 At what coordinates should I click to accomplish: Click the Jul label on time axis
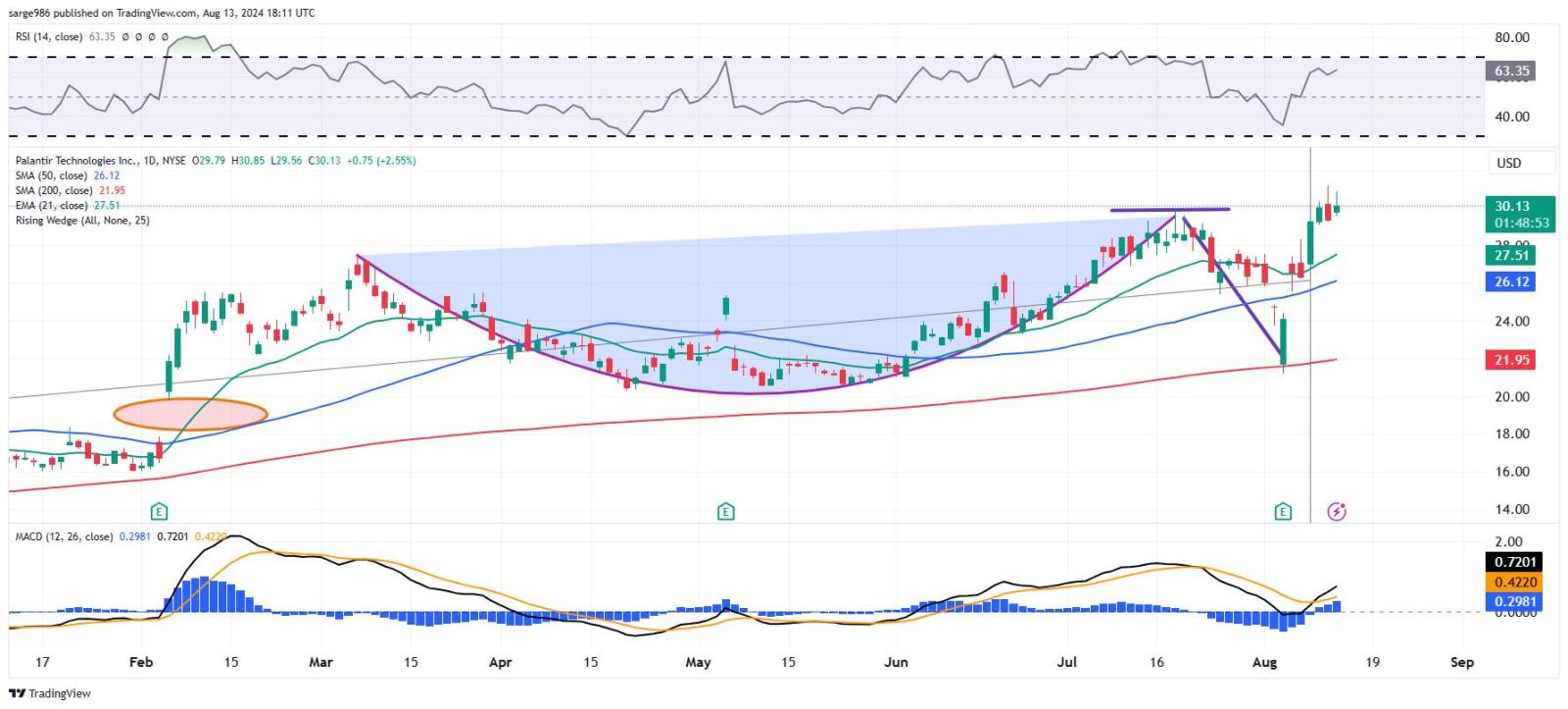tap(1066, 662)
